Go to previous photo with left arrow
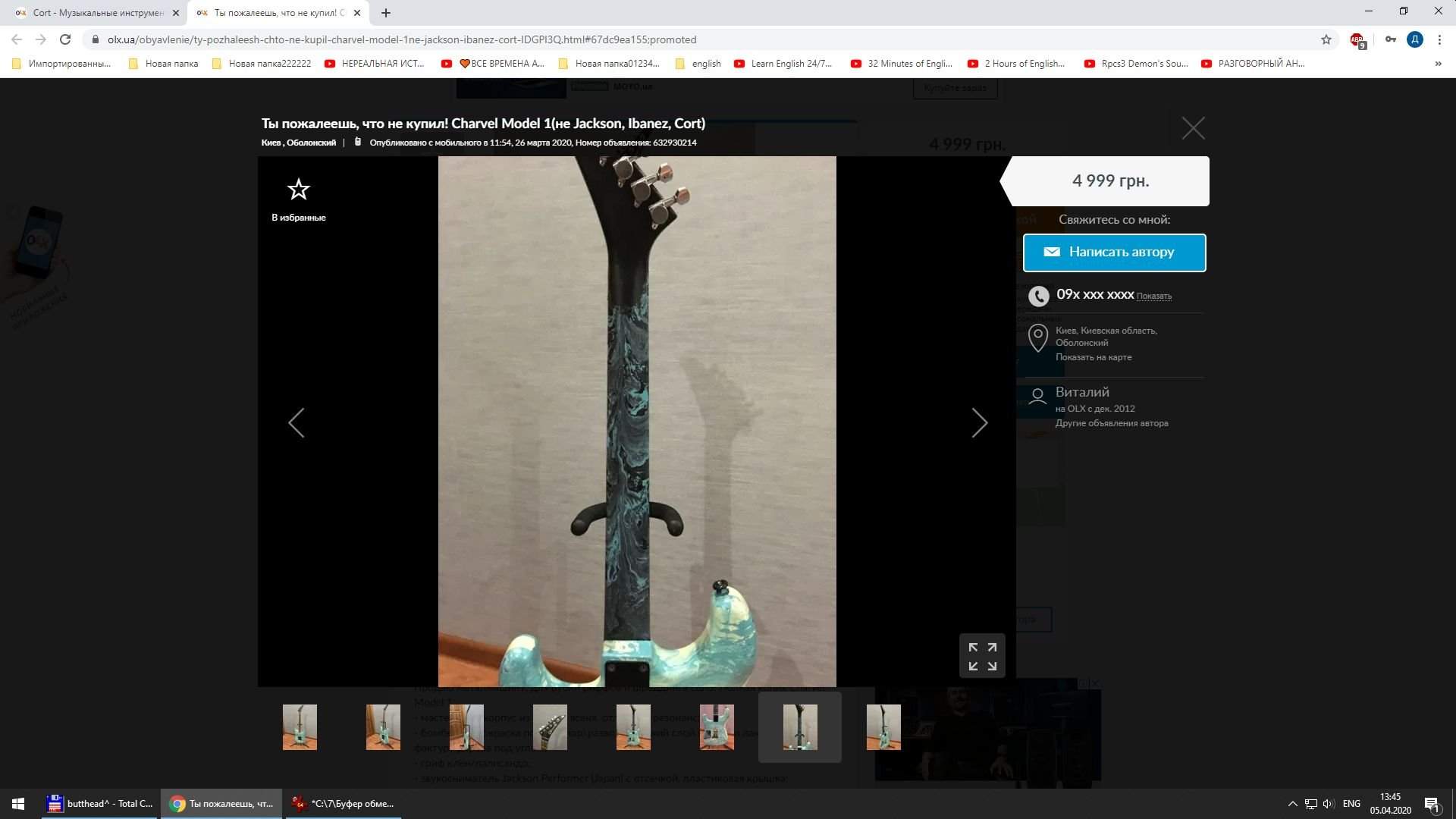The image size is (1456, 819). 297,422
